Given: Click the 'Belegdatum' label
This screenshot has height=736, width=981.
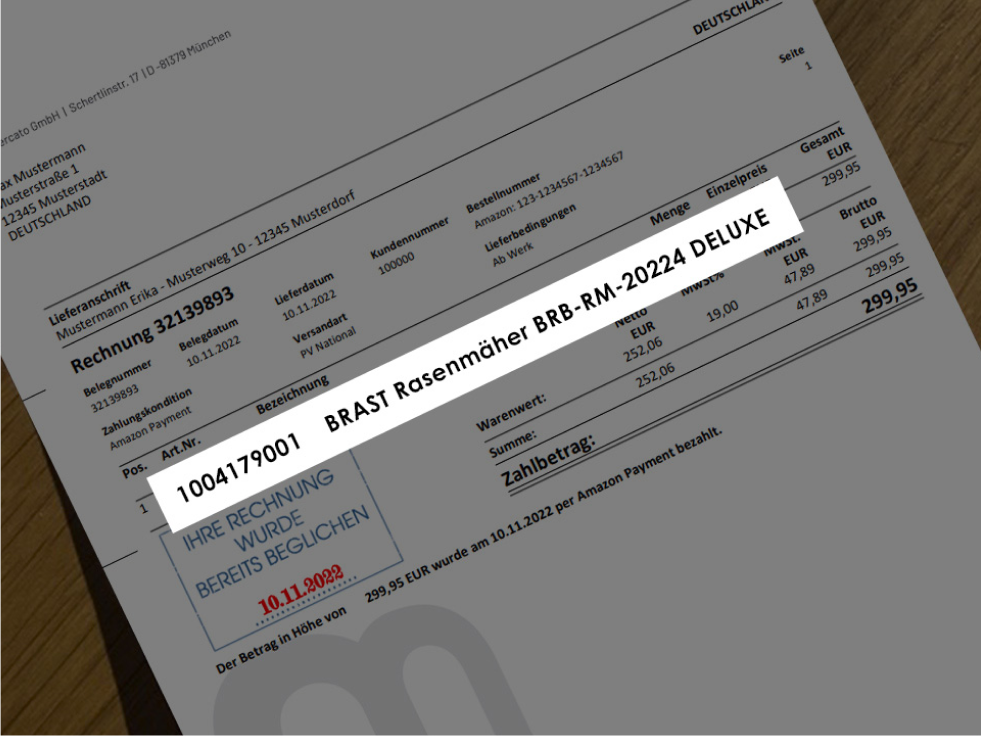Looking at the screenshot, I should [208, 335].
